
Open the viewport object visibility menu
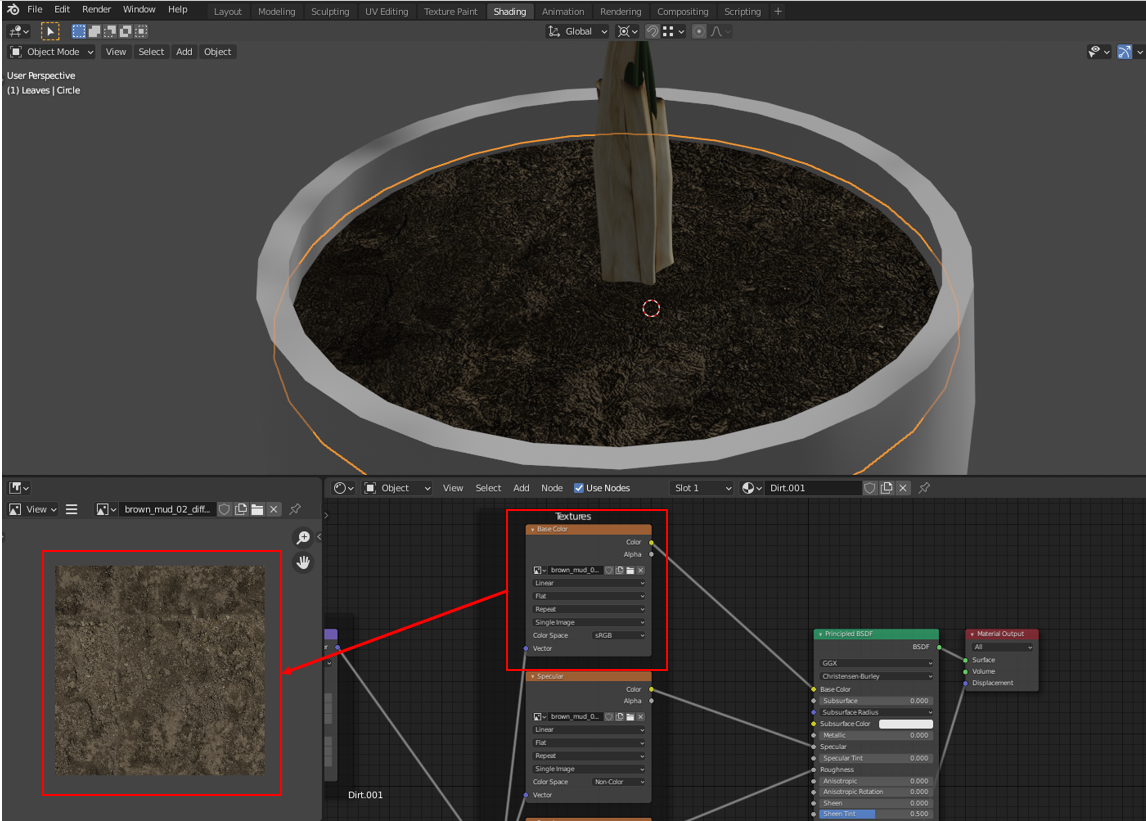pyautogui.click(x=1098, y=52)
